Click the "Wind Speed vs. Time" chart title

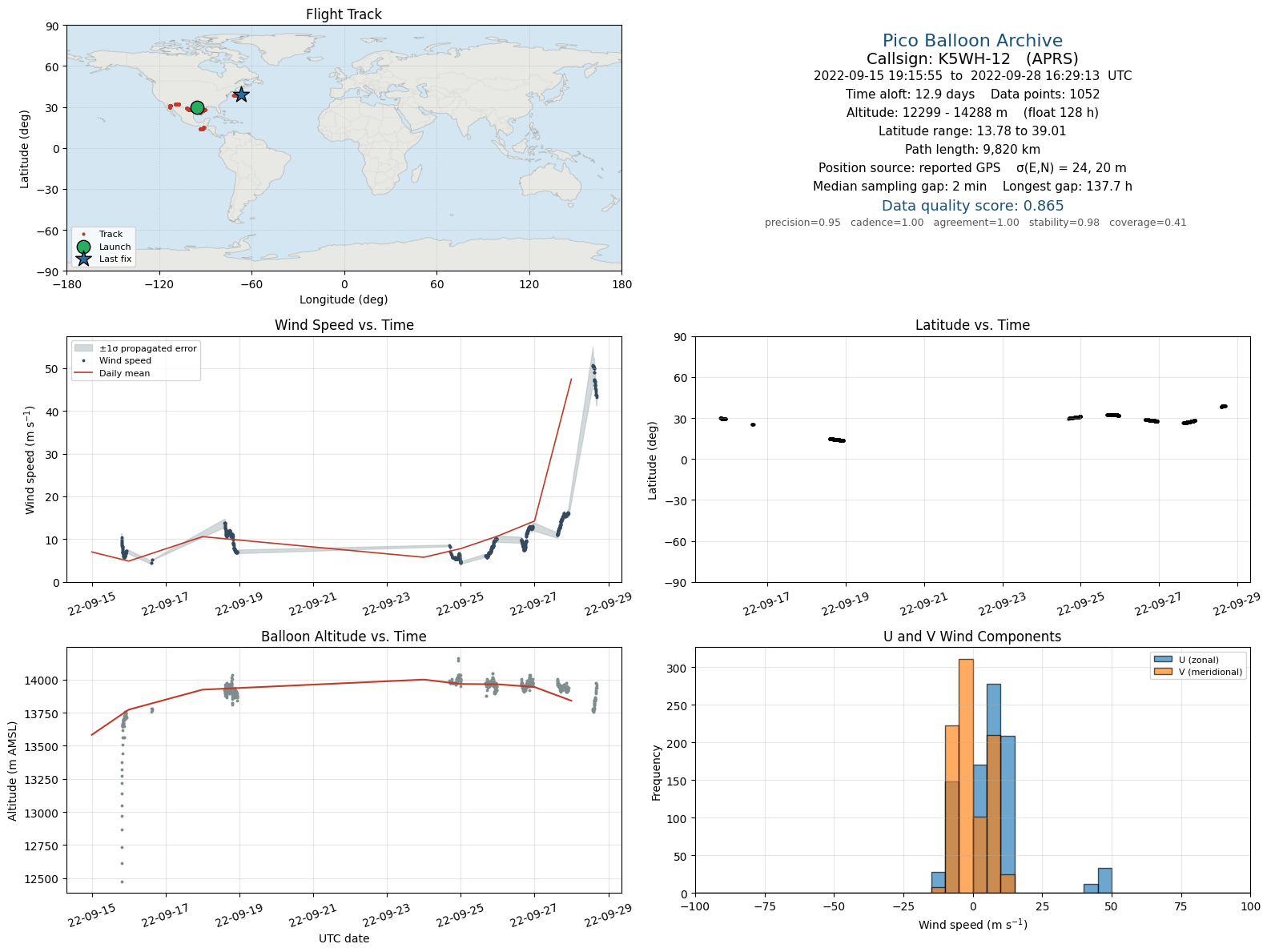click(x=344, y=325)
